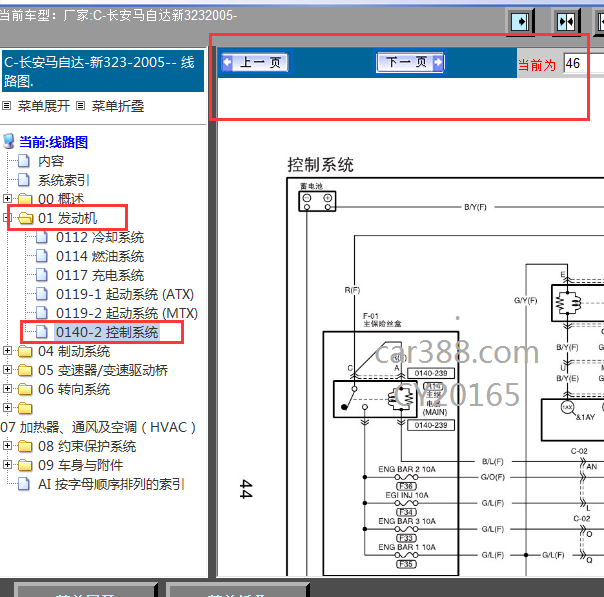Click the inward-arrows panel icon in top toolbar
604x597 pixels.
coord(566,22)
